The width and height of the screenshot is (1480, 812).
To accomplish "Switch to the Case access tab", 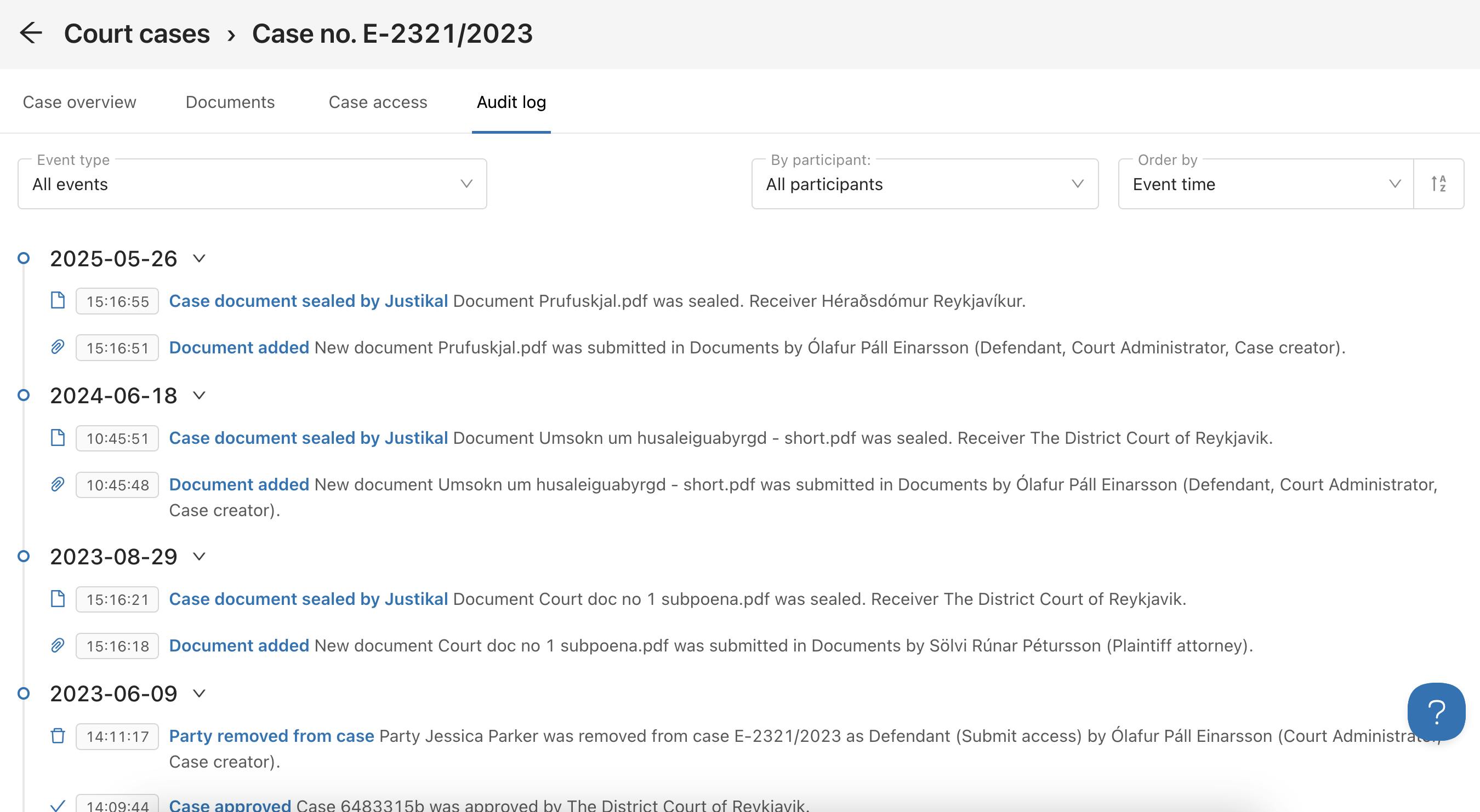I will 378,102.
